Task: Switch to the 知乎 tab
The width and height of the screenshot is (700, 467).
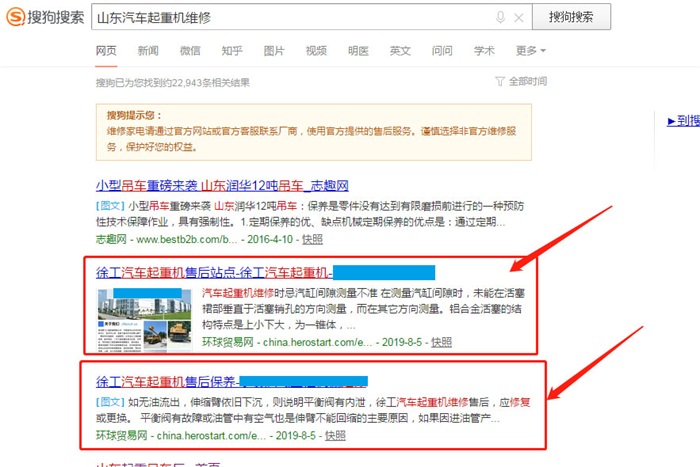Action: coord(232,51)
